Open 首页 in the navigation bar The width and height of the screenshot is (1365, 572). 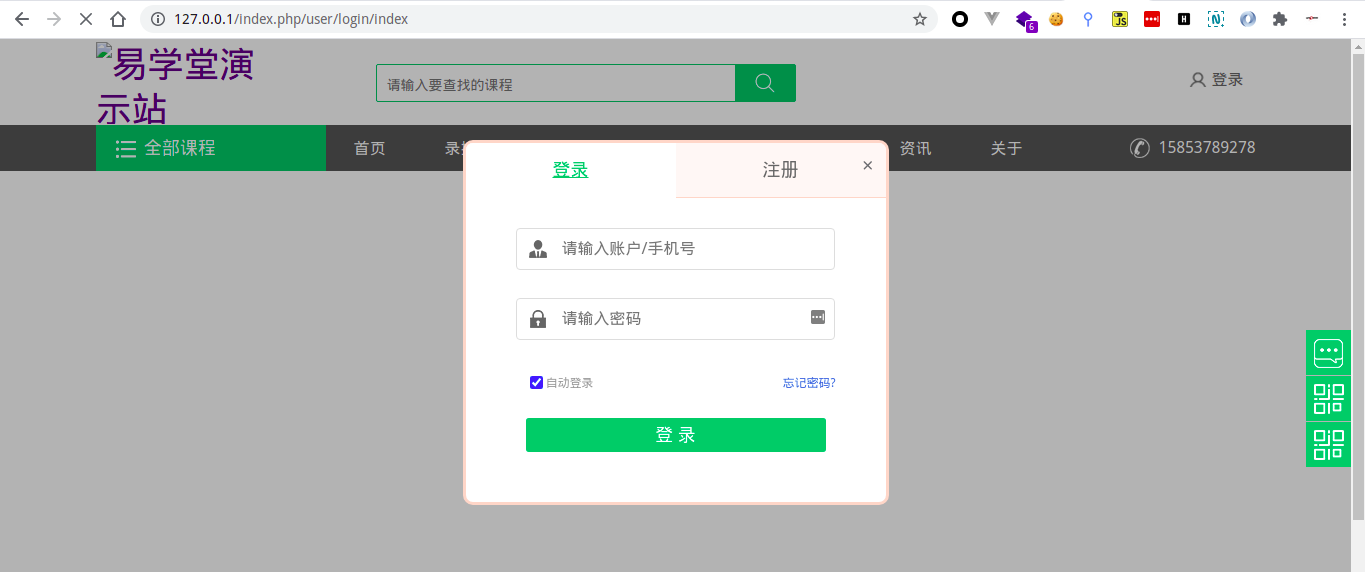tap(370, 148)
